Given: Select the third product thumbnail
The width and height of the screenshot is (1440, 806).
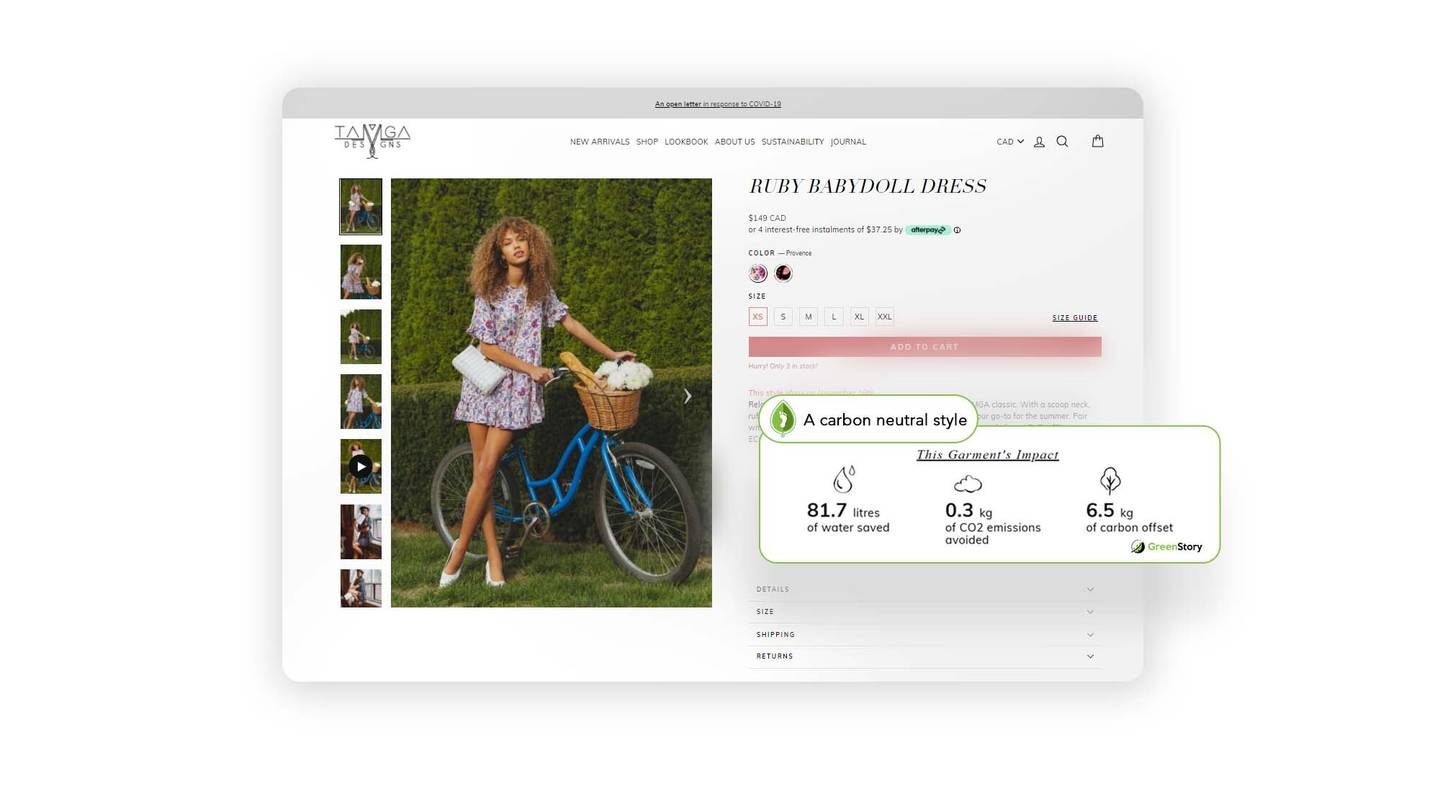Looking at the screenshot, I should point(361,337).
